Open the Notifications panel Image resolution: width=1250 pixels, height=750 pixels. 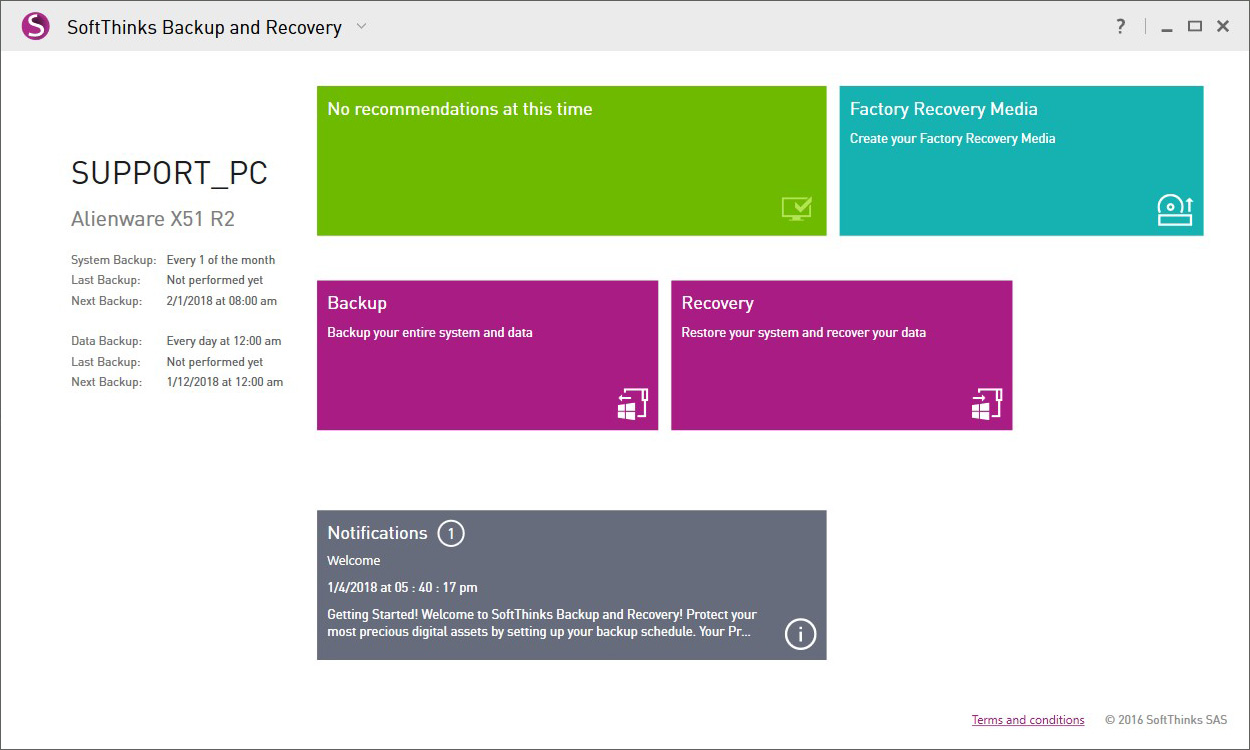tap(571, 585)
